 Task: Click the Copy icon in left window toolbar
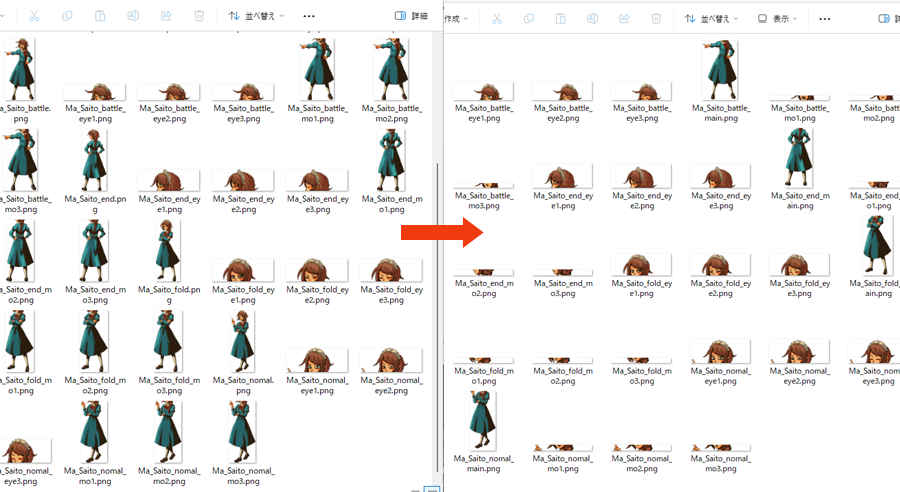click(x=67, y=17)
